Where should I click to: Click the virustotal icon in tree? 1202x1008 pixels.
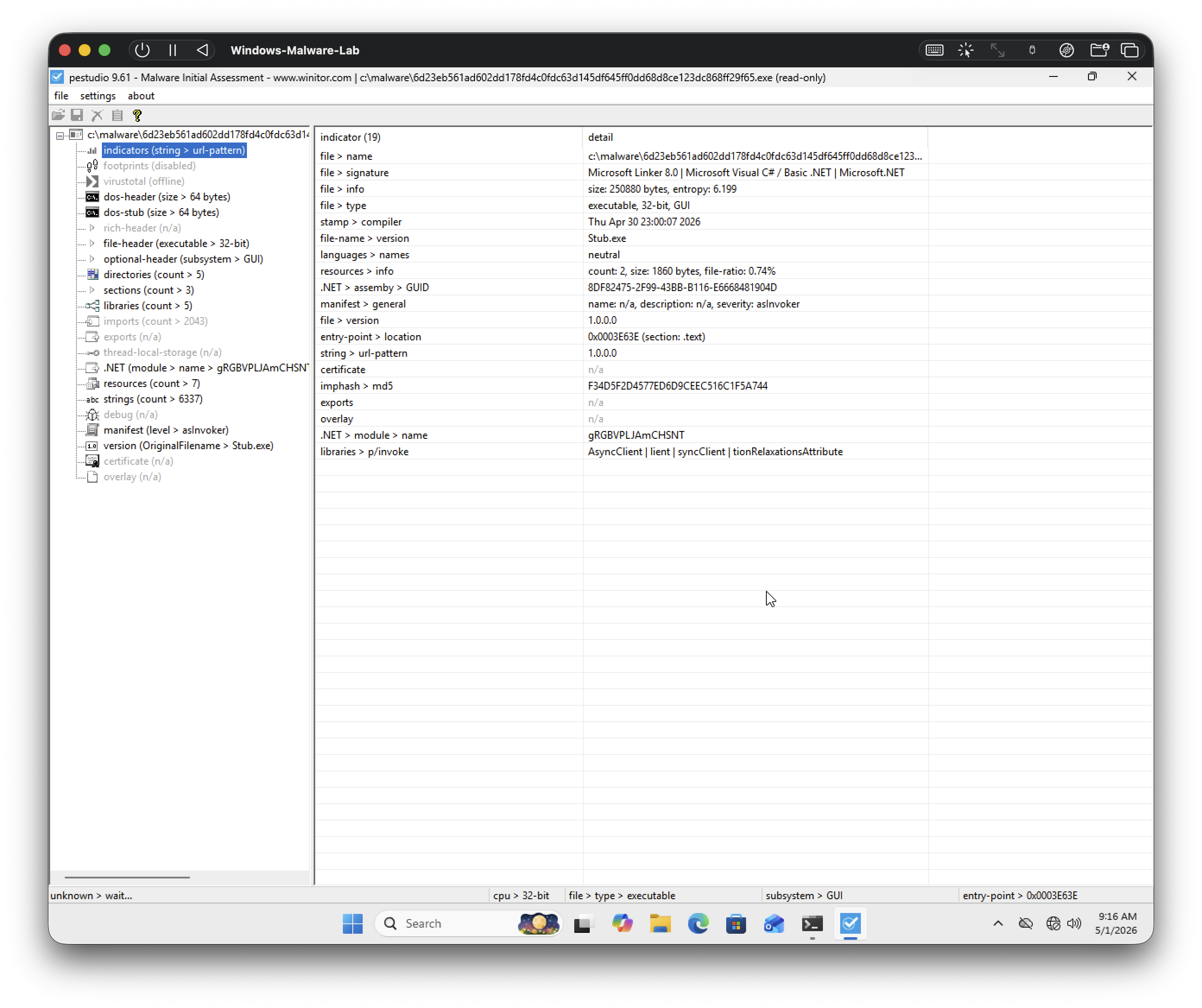pos(92,181)
